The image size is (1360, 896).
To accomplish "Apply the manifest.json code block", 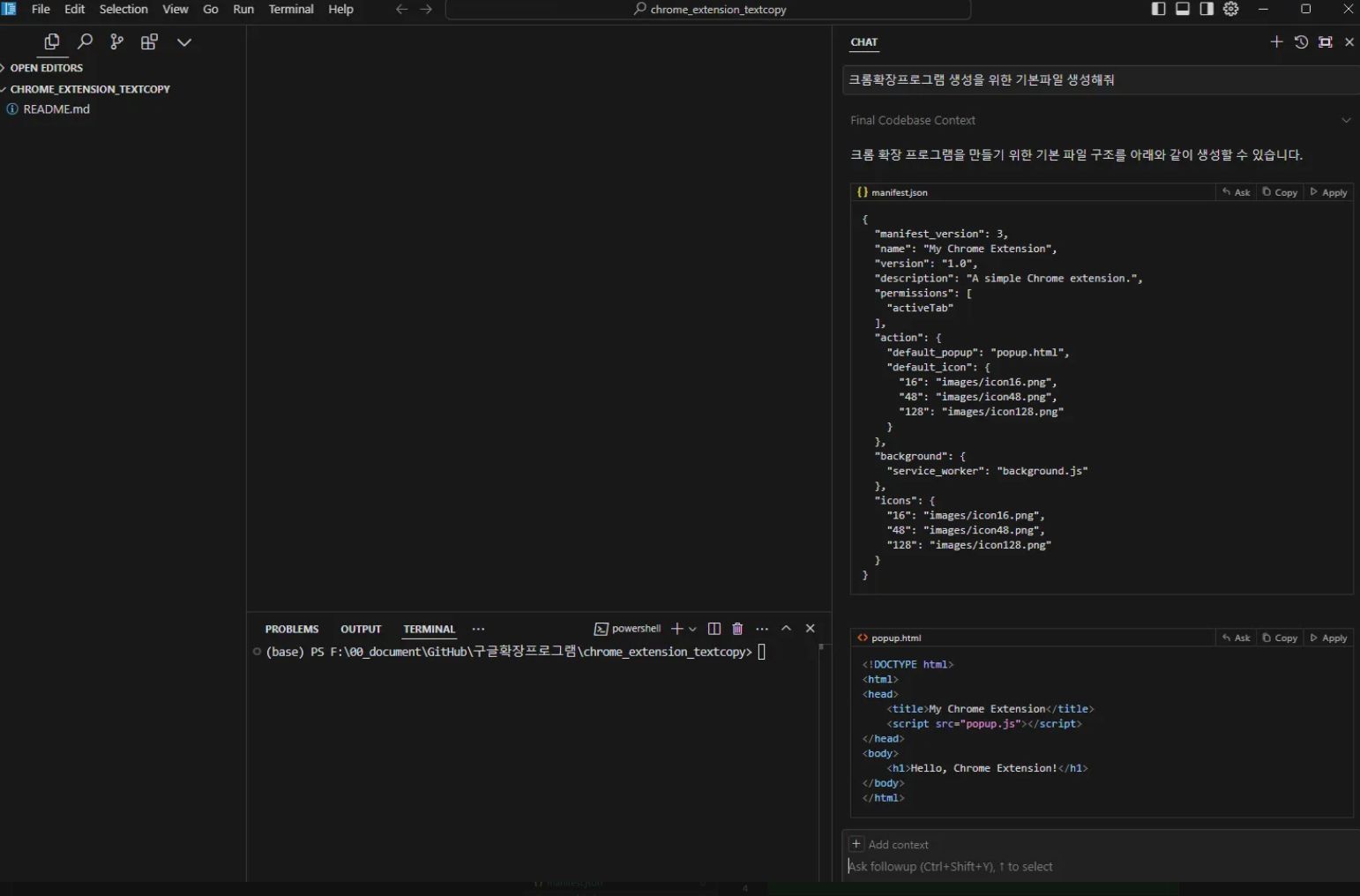I will pyautogui.click(x=1329, y=192).
